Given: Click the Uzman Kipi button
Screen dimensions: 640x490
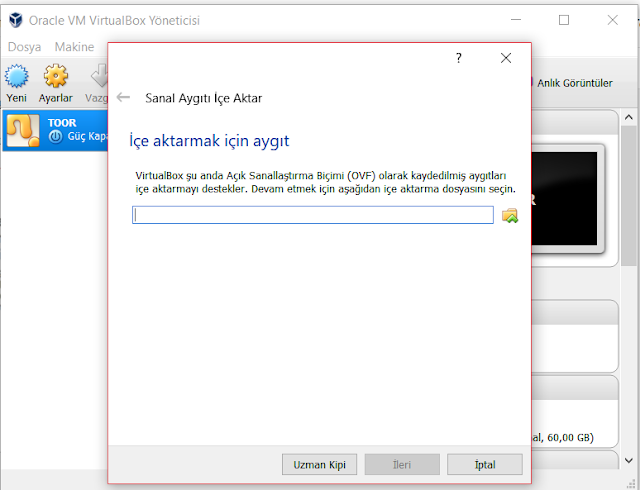Looking at the screenshot, I should [x=319, y=464].
